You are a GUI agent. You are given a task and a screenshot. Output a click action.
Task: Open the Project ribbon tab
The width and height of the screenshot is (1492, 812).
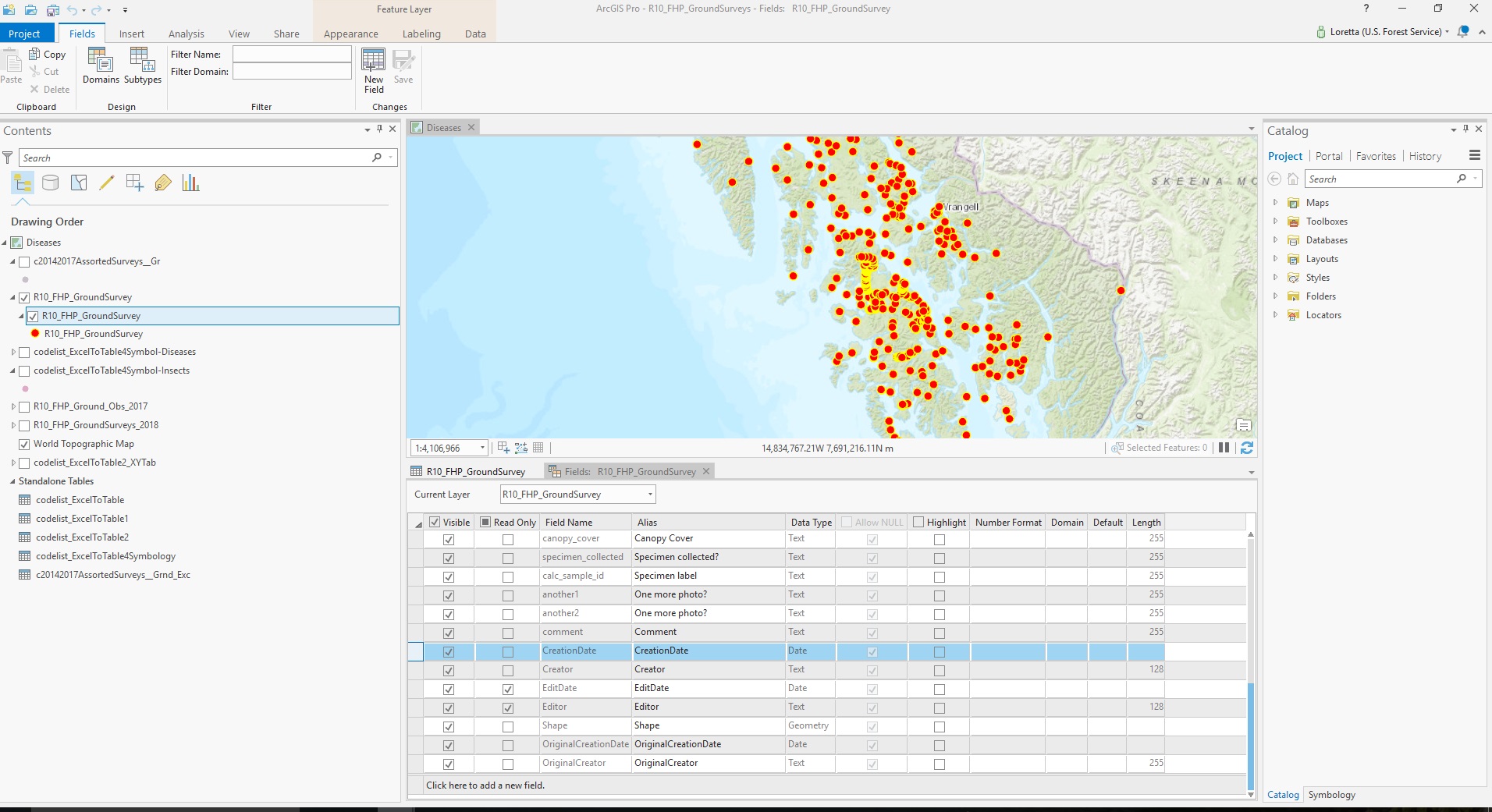[x=24, y=34]
